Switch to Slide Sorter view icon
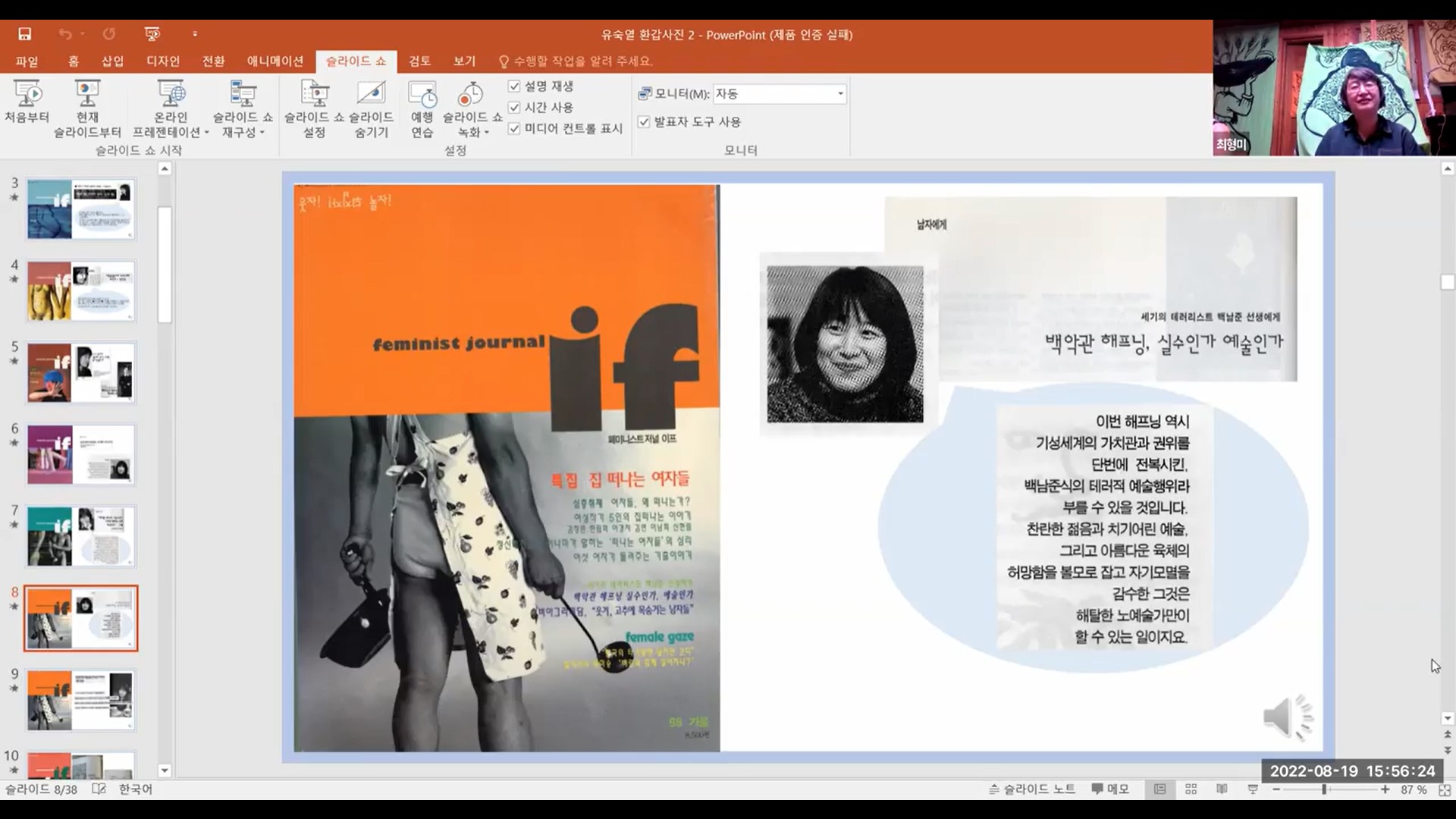This screenshot has width=1456, height=819. tap(1191, 789)
